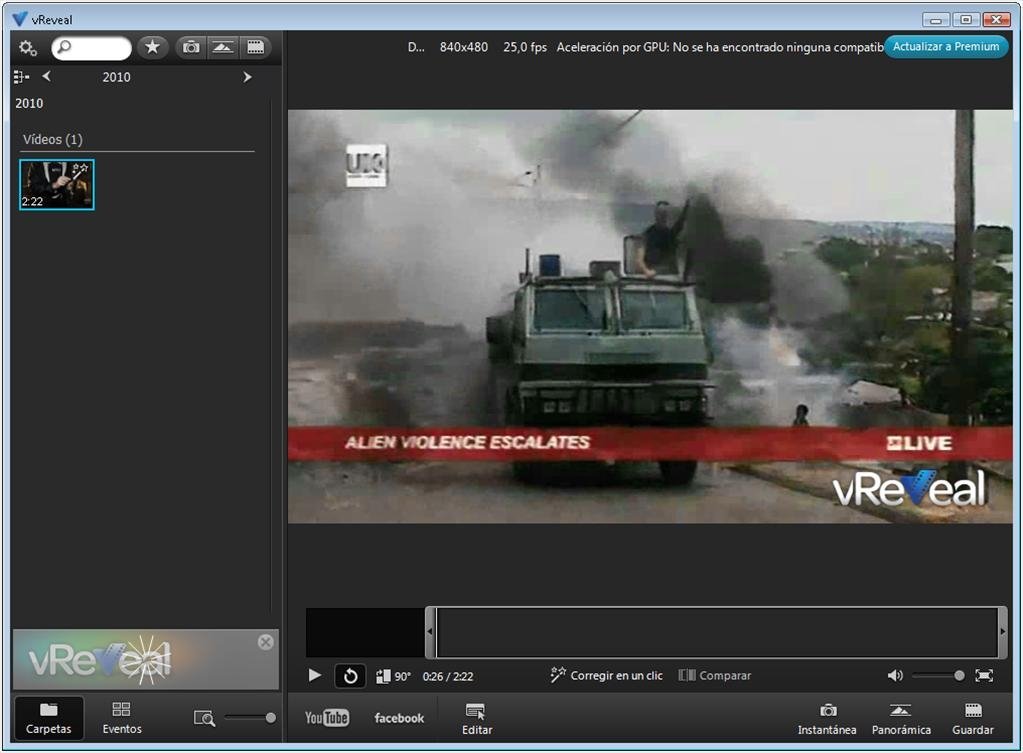Screen dimensions: 1023x753
Task: Click the 2010 folder label below navigation
Action: (29, 103)
